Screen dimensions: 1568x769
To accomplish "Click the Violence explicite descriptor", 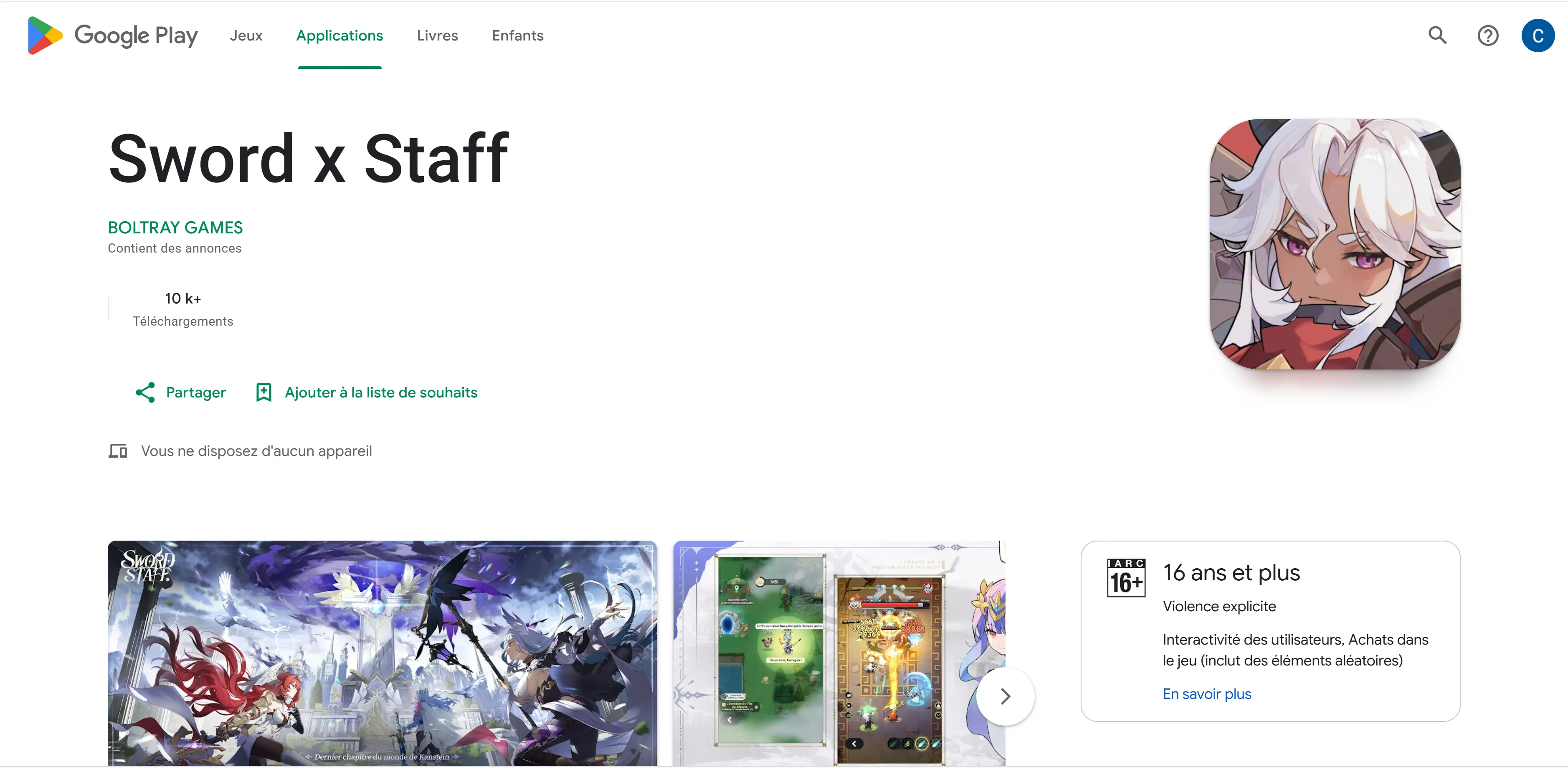I will click(x=1219, y=606).
